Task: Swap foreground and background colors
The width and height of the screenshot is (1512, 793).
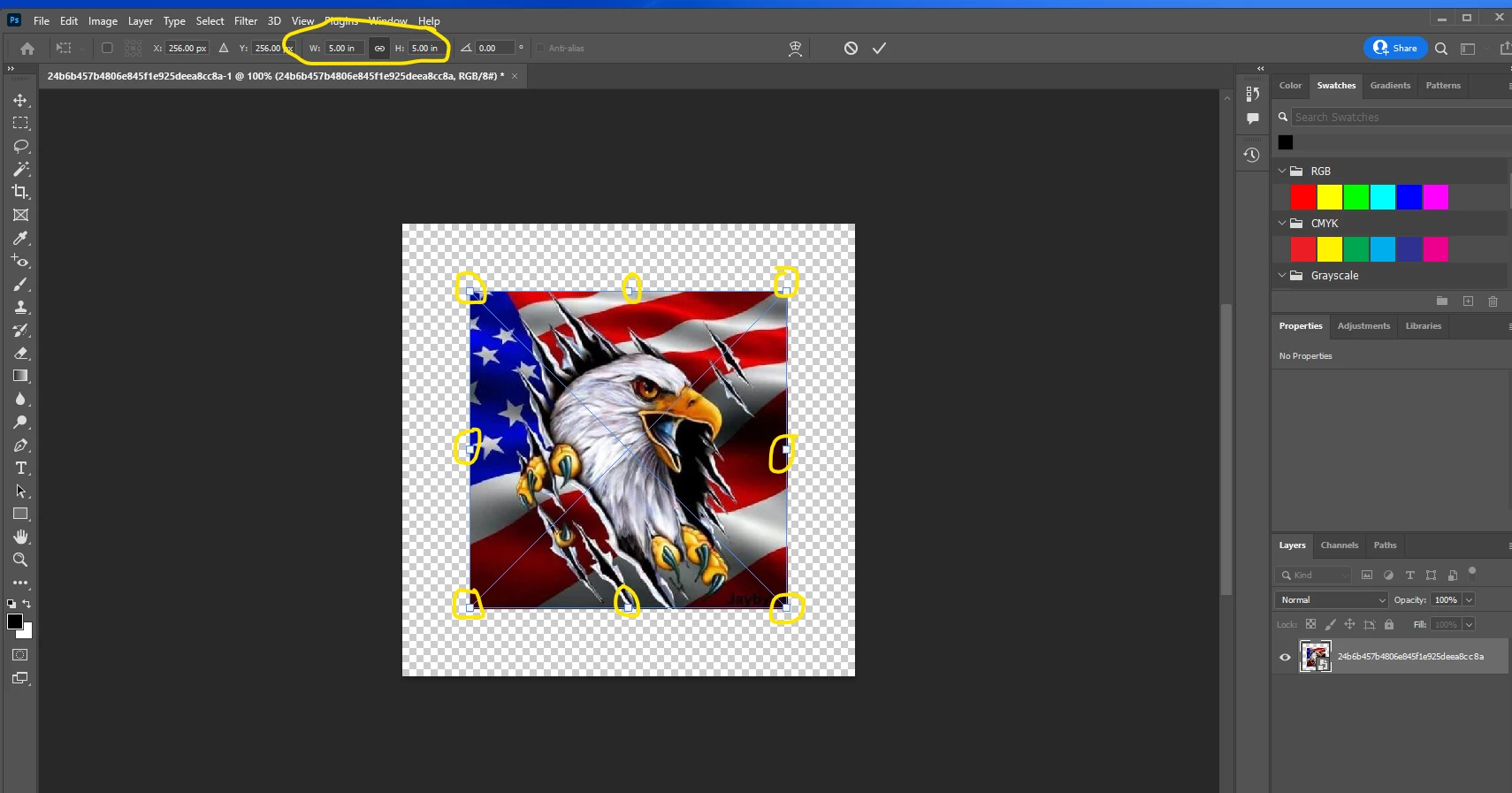Action: click(27, 604)
